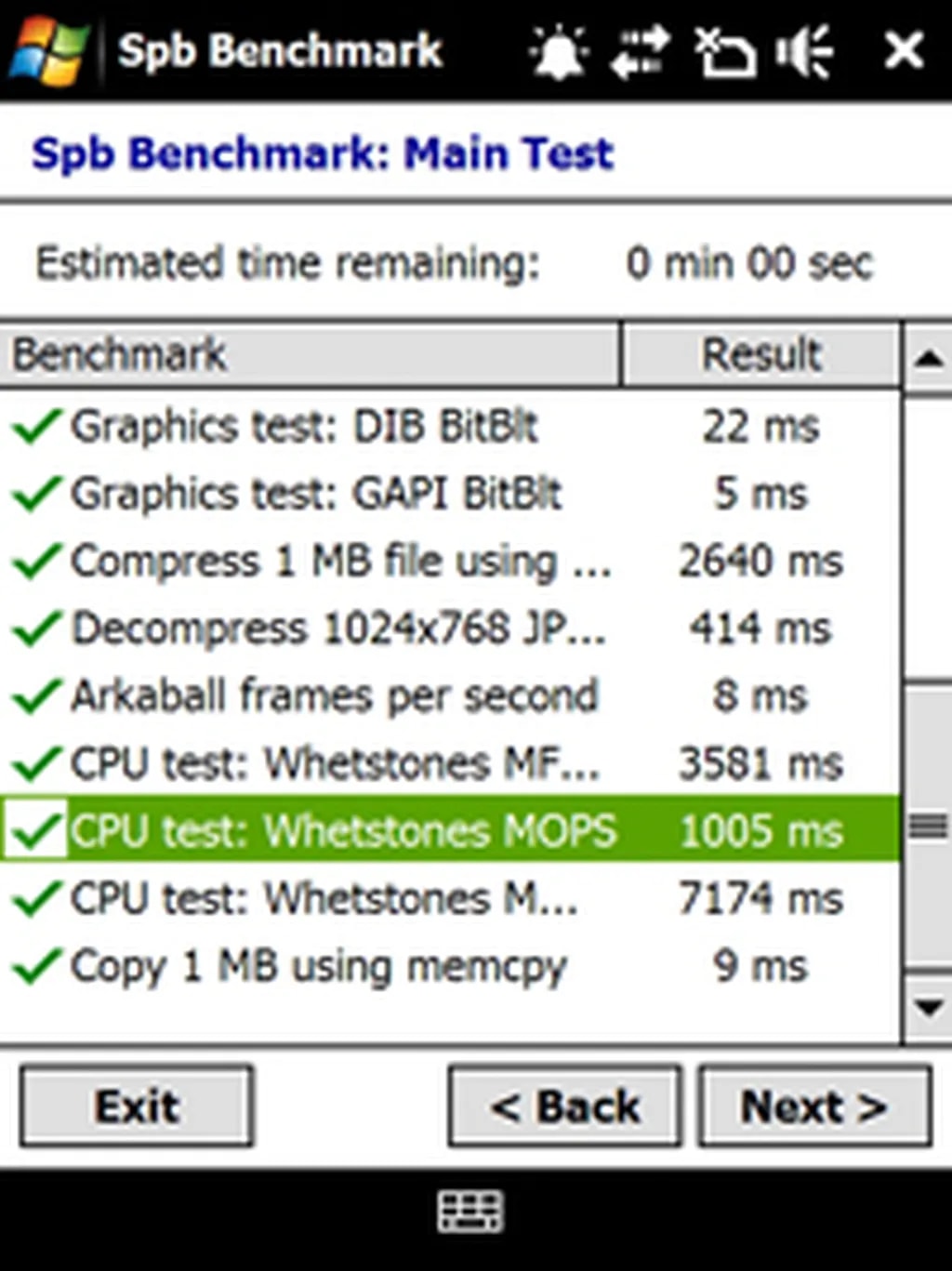The width and height of the screenshot is (952, 1271).
Task: Click the scroll up arrow
Action: tap(929, 358)
